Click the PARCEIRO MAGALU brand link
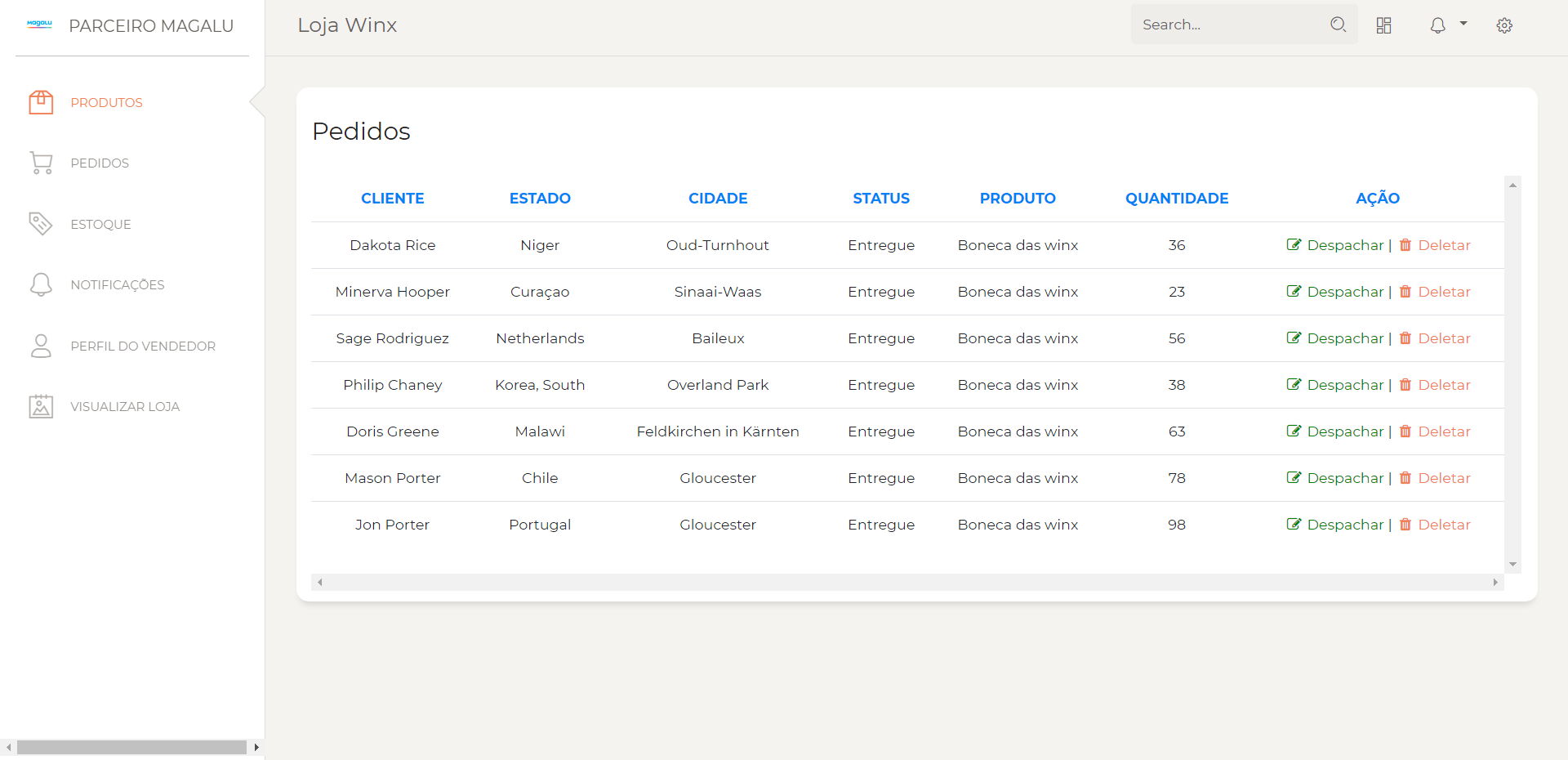 151,26
